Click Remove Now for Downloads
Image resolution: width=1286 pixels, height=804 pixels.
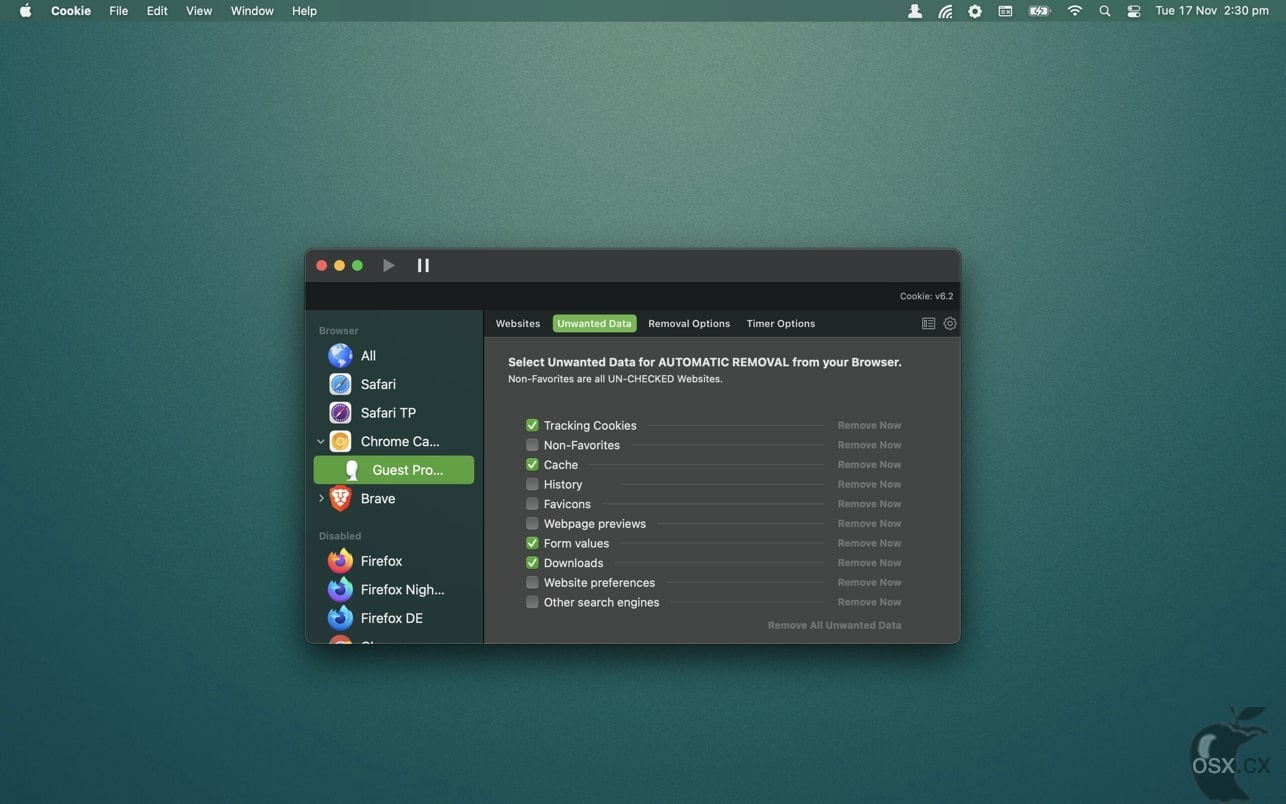click(x=869, y=563)
